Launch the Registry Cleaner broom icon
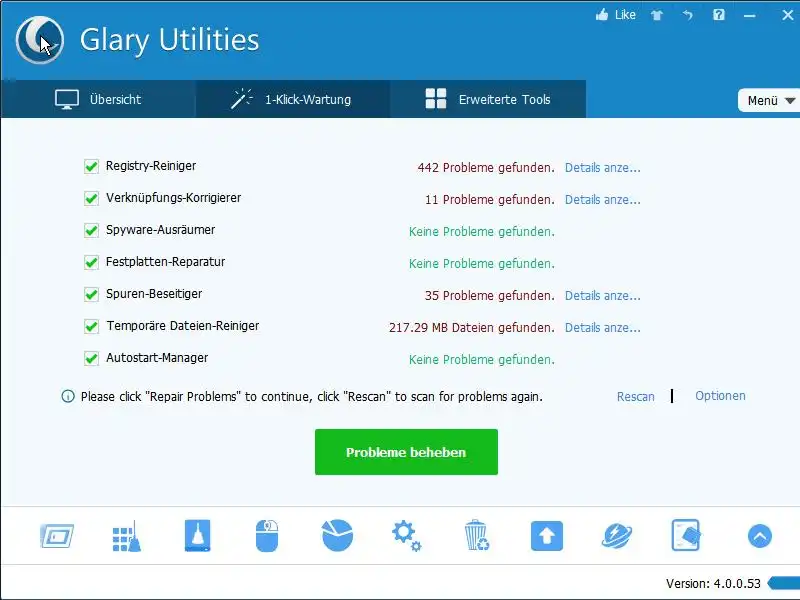 127,536
